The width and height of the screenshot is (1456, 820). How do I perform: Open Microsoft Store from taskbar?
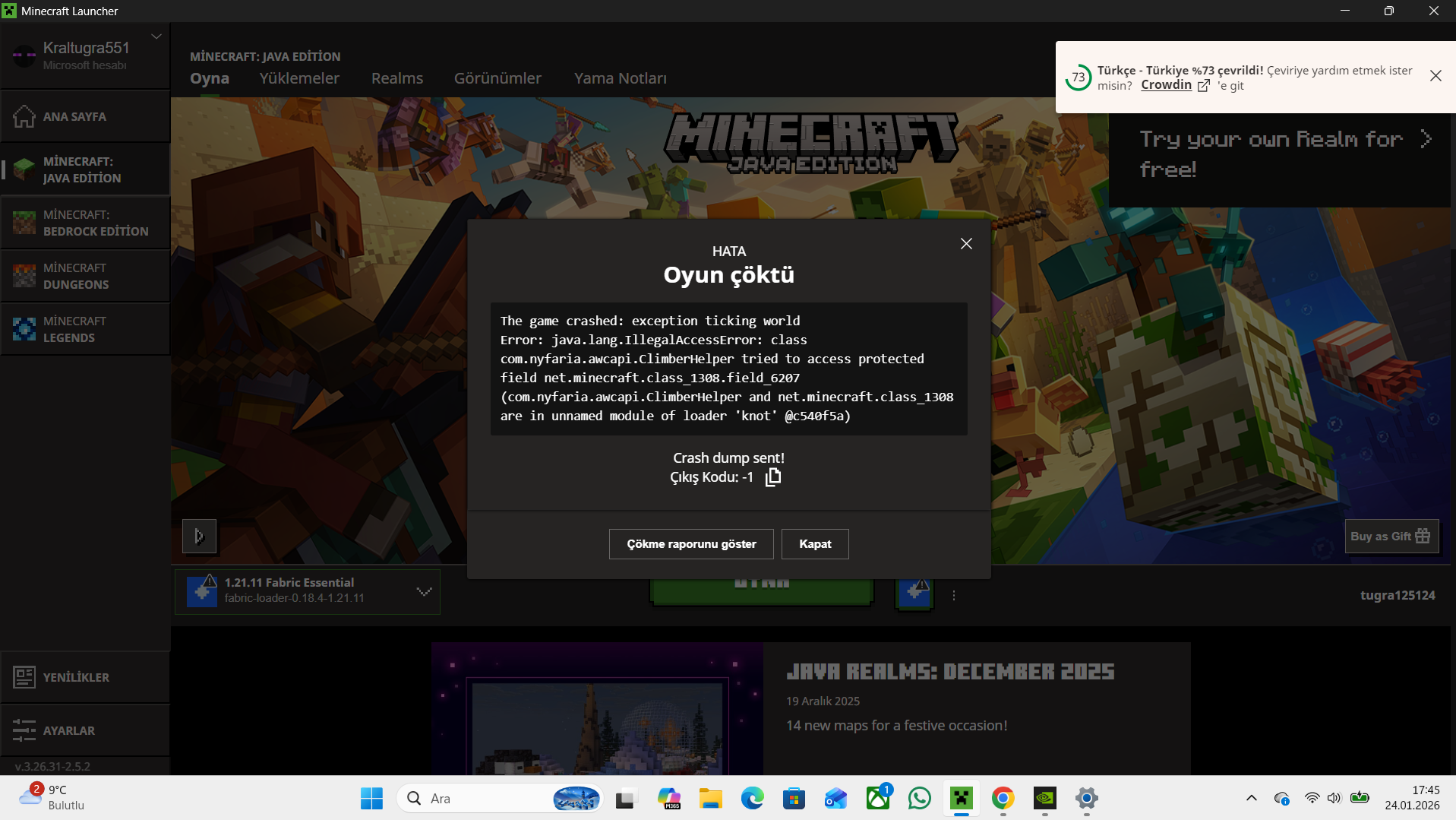pyautogui.click(x=794, y=799)
